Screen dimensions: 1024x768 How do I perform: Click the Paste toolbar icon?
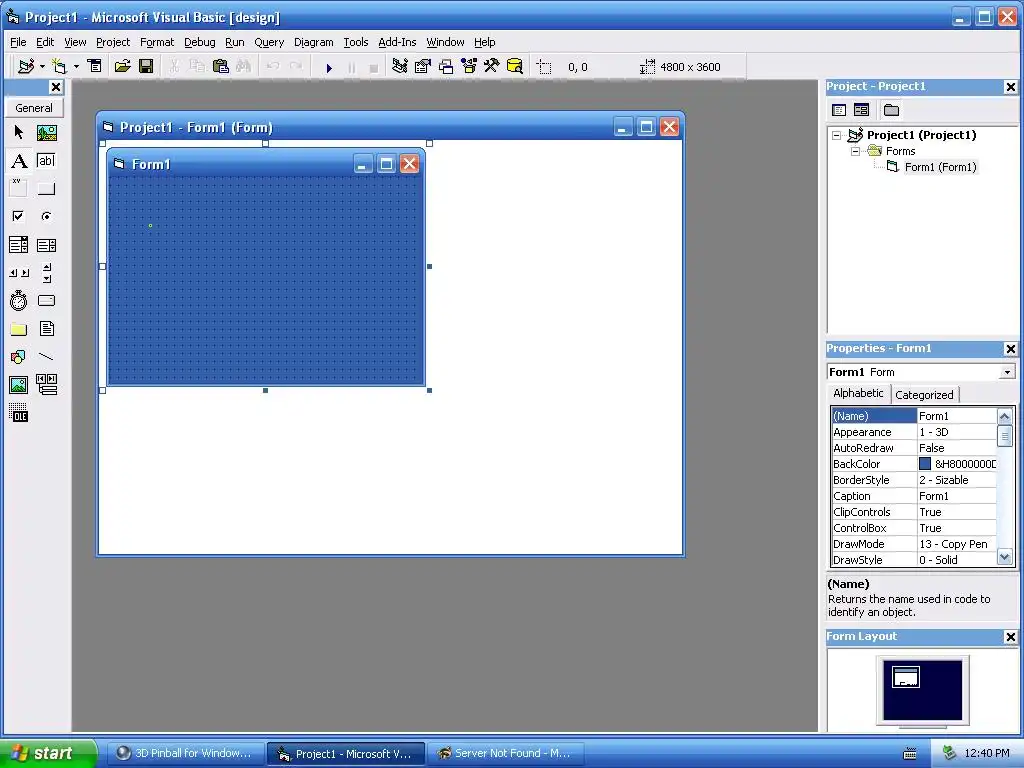click(x=221, y=66)
